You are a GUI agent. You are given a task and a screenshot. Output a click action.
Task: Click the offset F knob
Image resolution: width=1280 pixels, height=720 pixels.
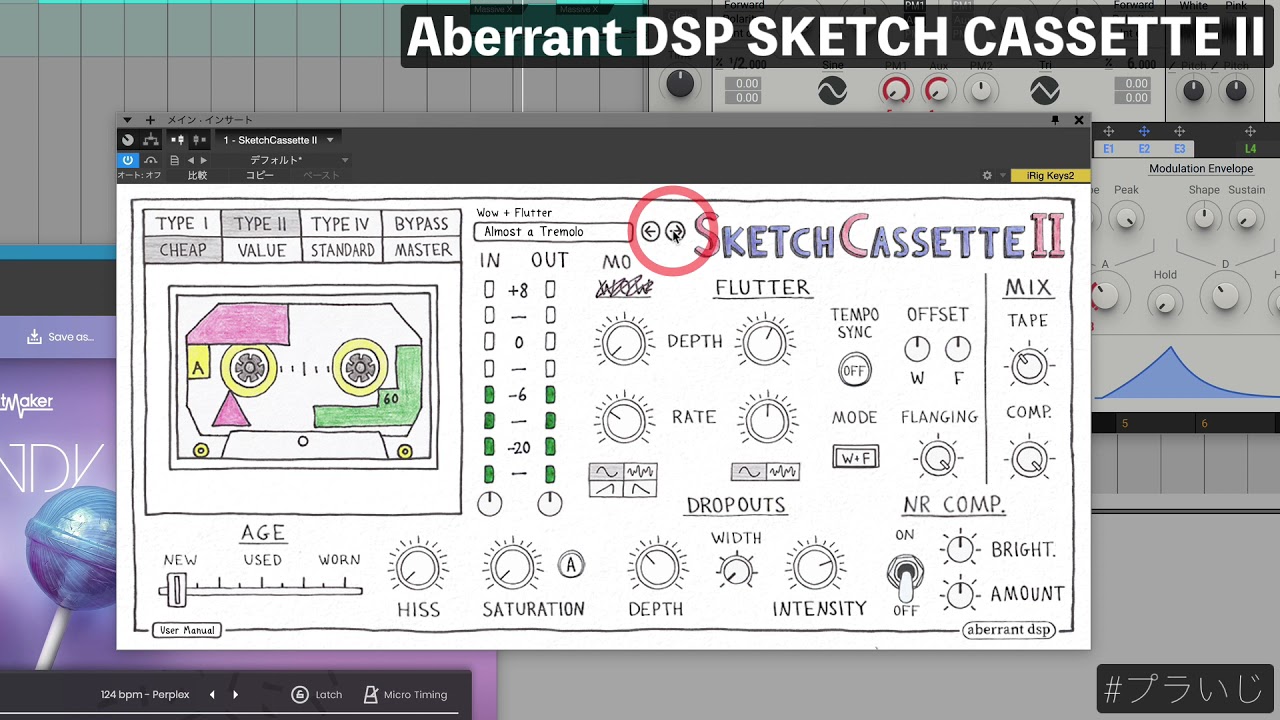958,349
